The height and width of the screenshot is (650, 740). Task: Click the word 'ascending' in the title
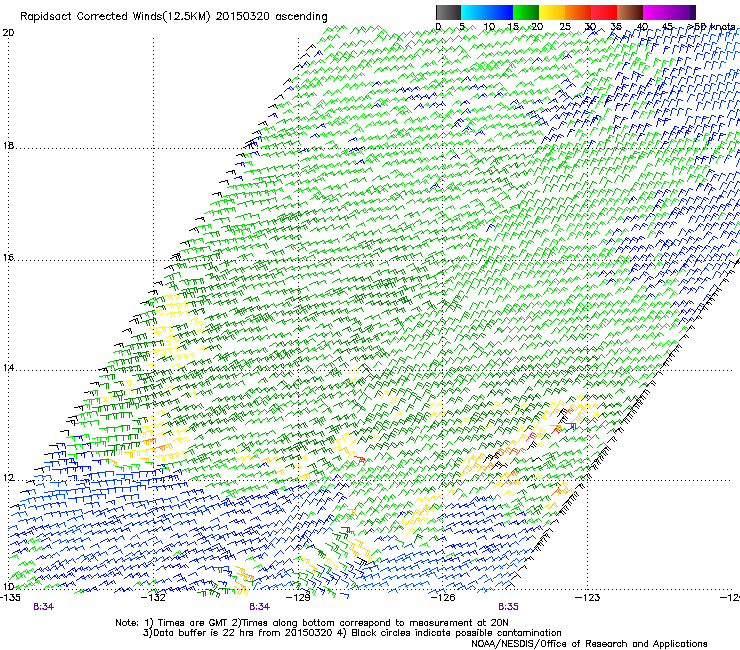301,17
